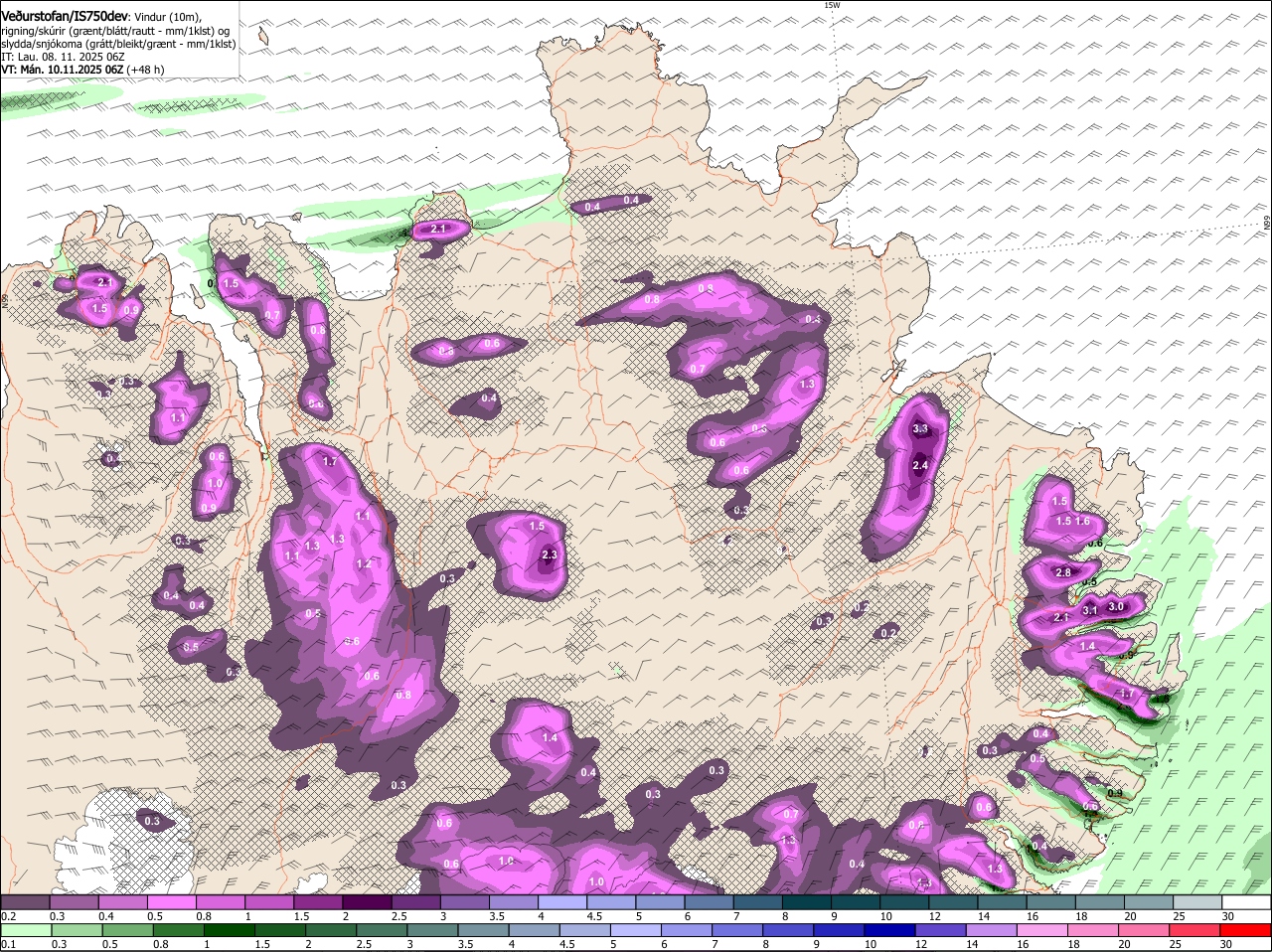
Task: Click the 15W longitude label
Action: pos(832,5)
